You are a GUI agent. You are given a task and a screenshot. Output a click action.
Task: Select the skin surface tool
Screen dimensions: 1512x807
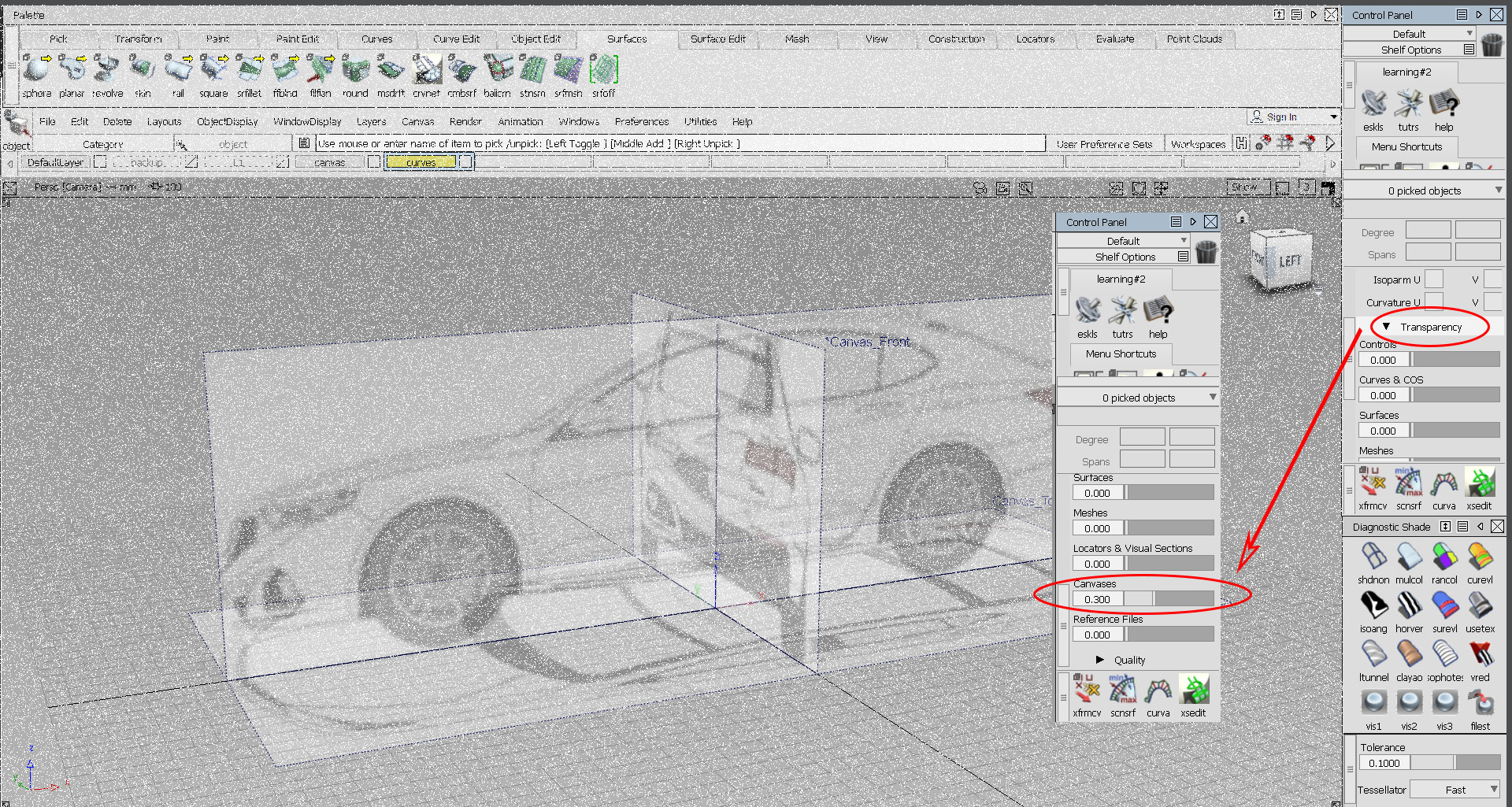[x=143, y=71]
